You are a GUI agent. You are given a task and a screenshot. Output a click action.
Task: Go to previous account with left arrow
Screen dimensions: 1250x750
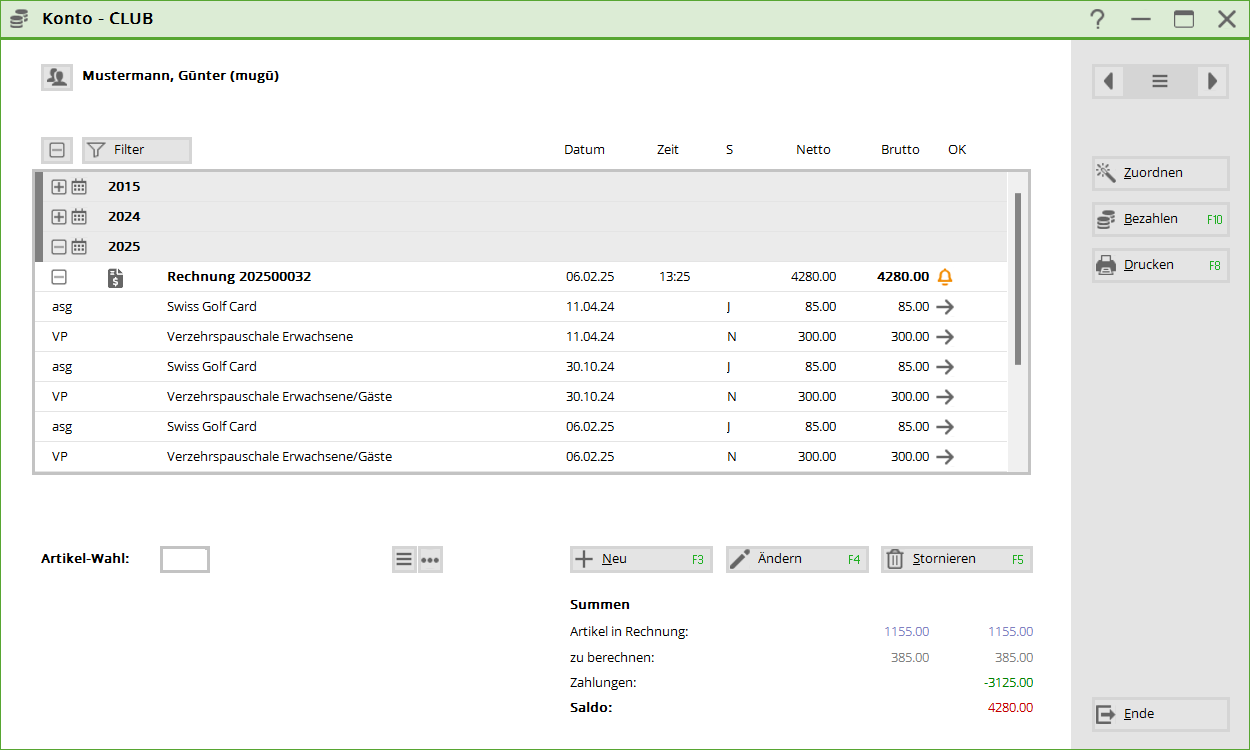1108,81
